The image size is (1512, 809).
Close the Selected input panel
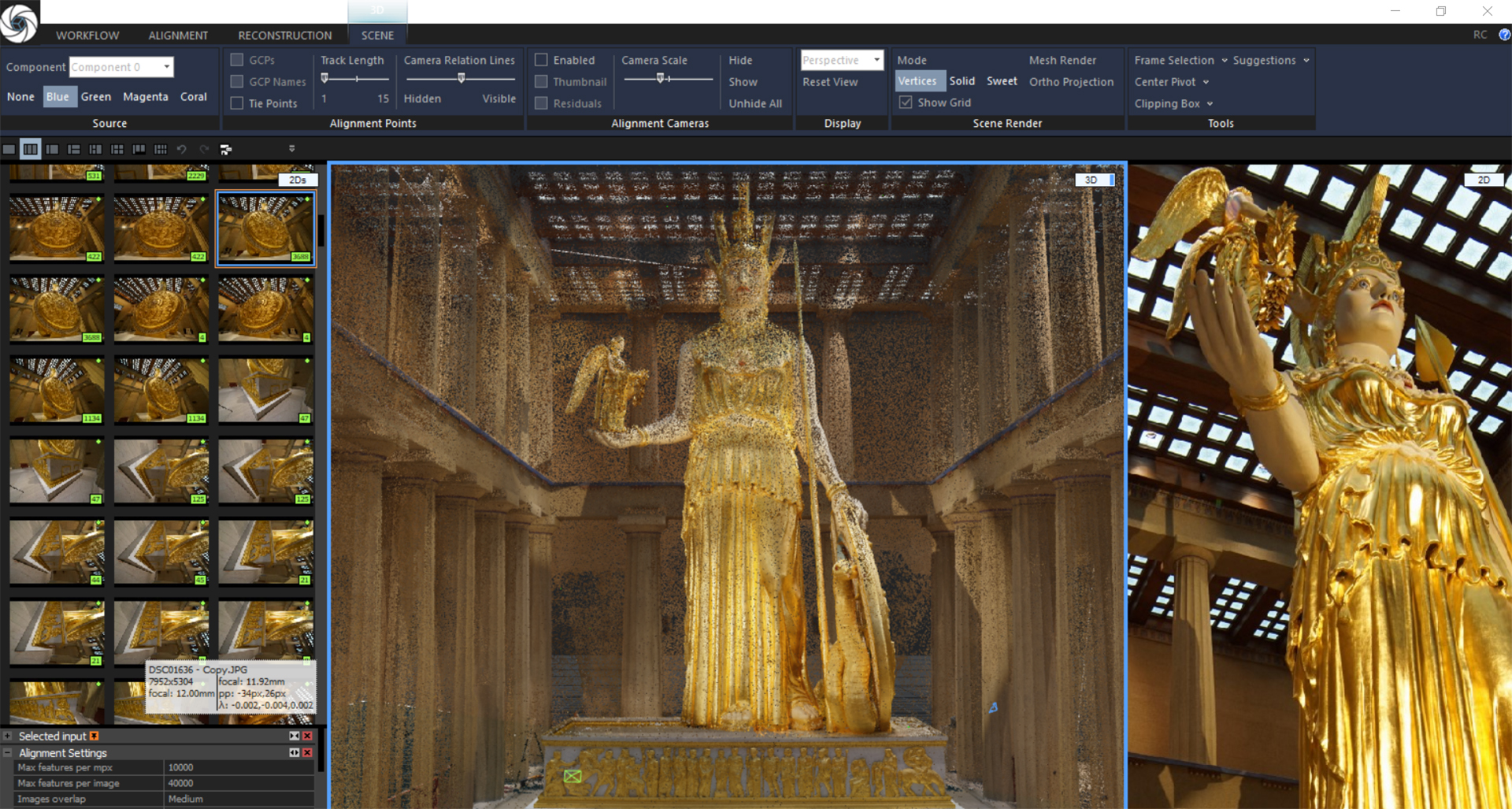pos(308,736)
